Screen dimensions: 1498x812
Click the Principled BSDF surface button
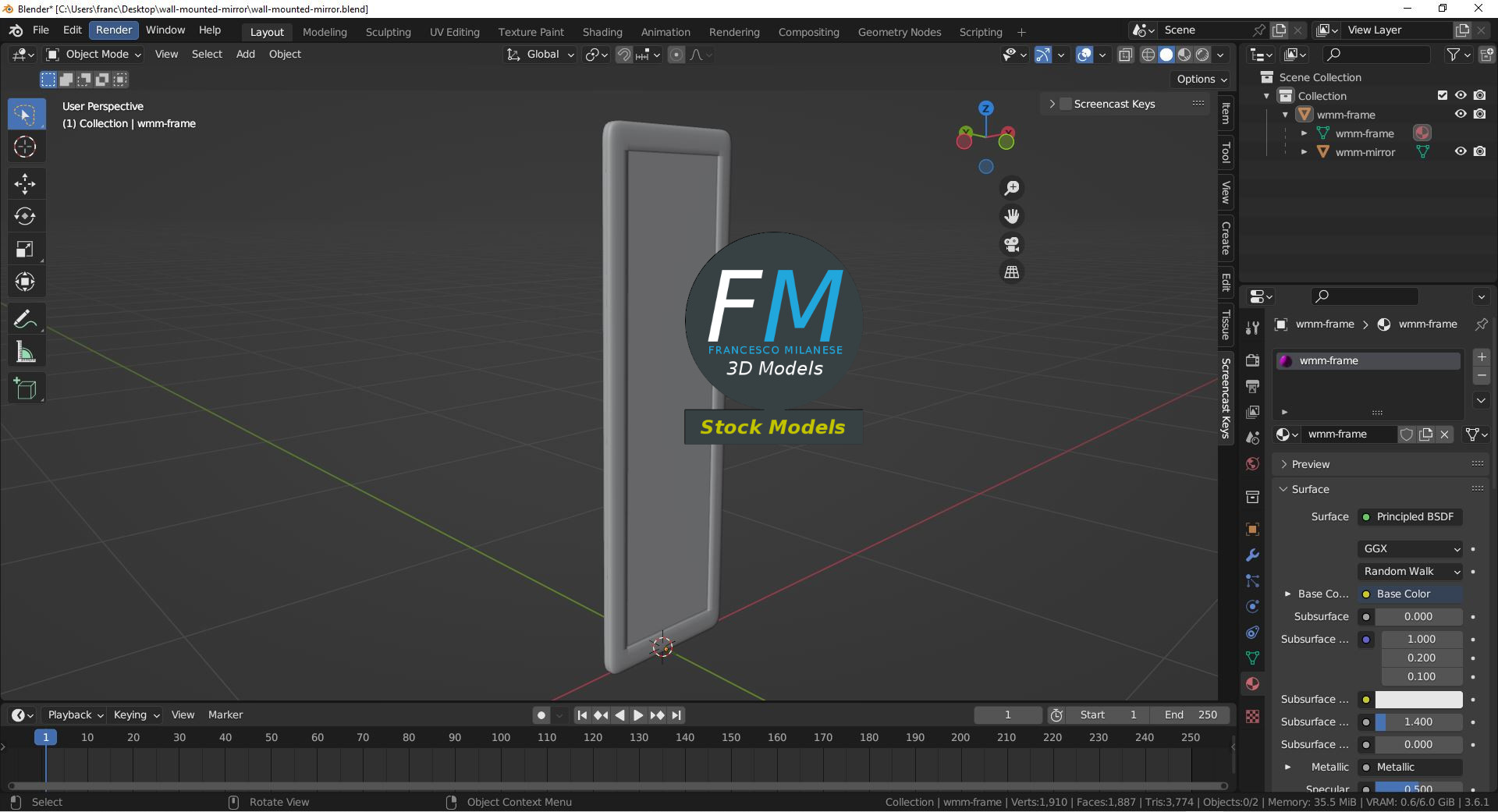coord(1411,517)
